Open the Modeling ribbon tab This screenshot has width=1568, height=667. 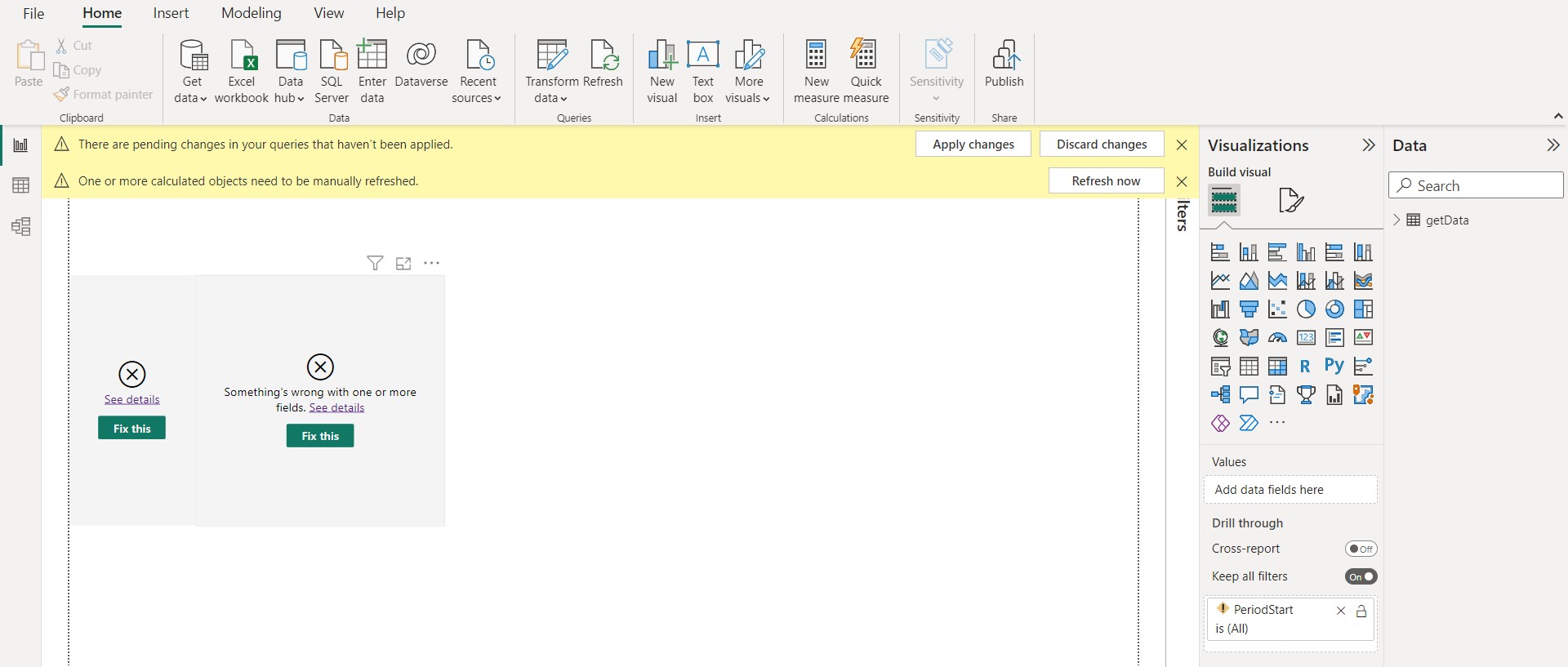[x=252, y=13]
